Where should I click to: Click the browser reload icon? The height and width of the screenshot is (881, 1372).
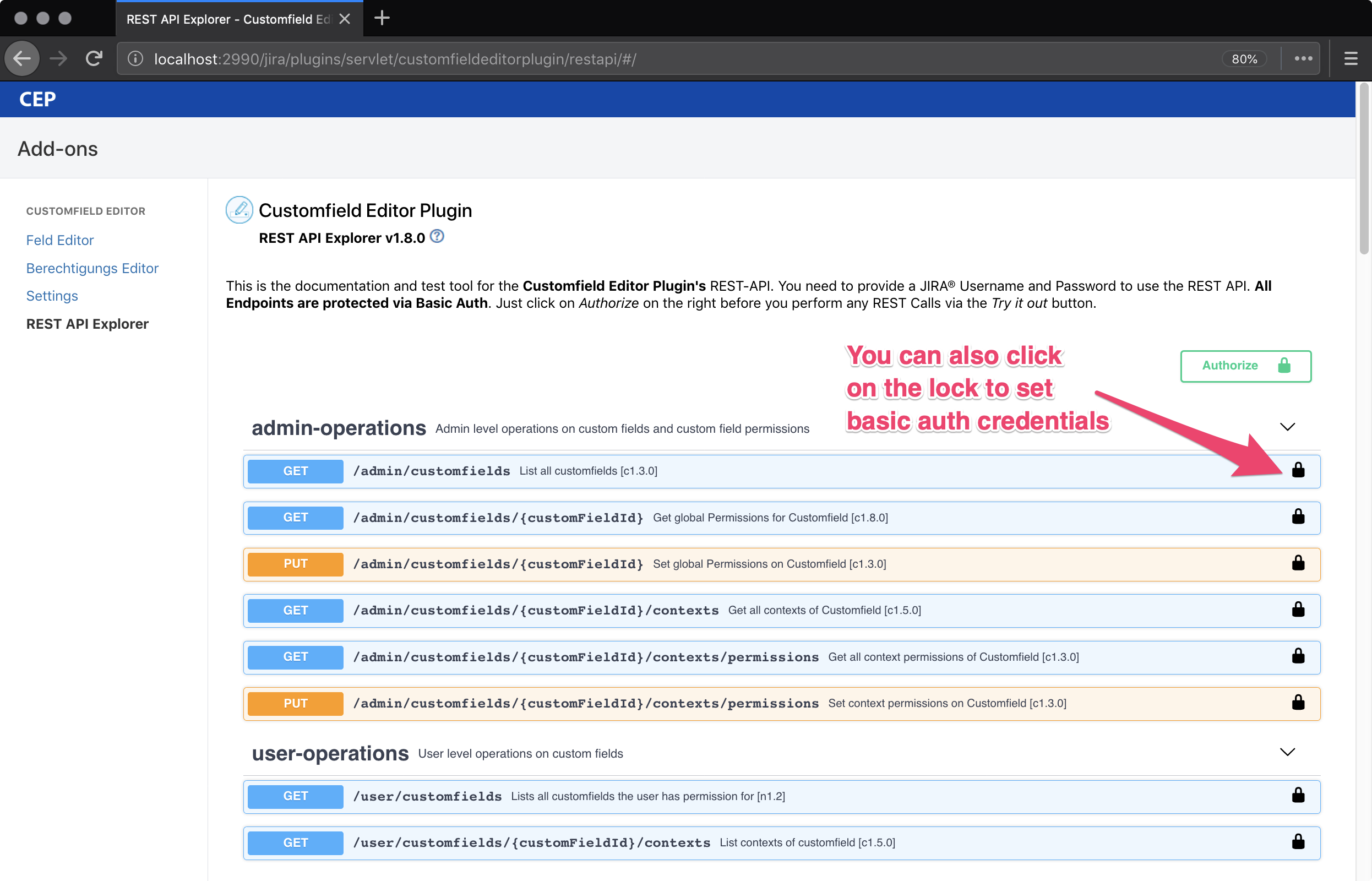point(94,58)
